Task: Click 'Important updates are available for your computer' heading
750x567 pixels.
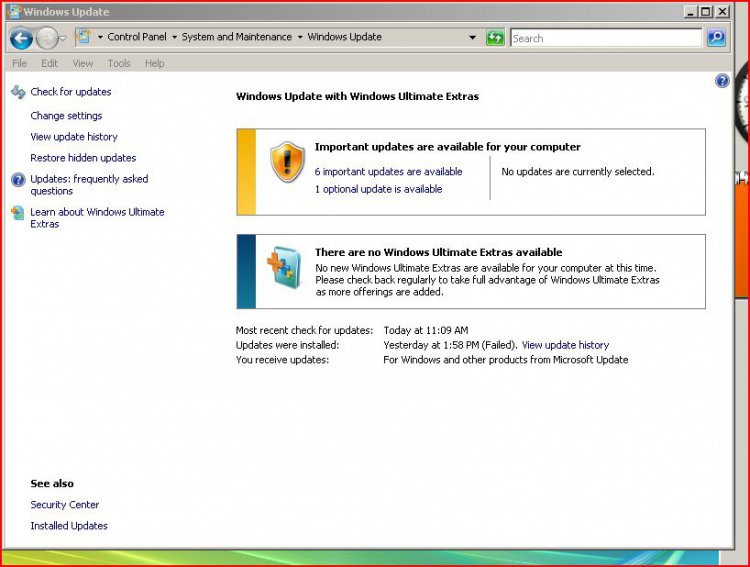Action: [448, 147]
